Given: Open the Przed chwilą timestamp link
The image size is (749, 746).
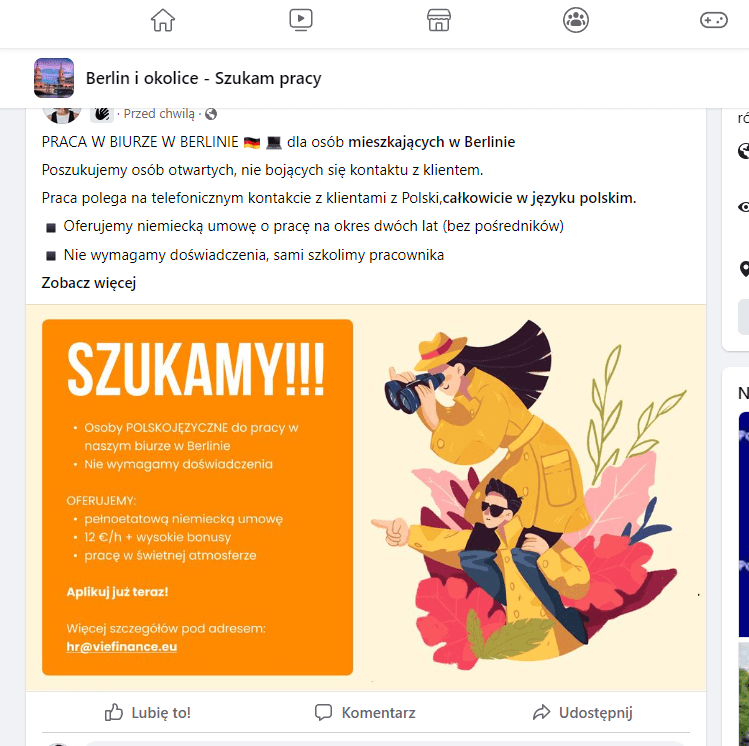Looking at the screenshot, I should point(159,114).
